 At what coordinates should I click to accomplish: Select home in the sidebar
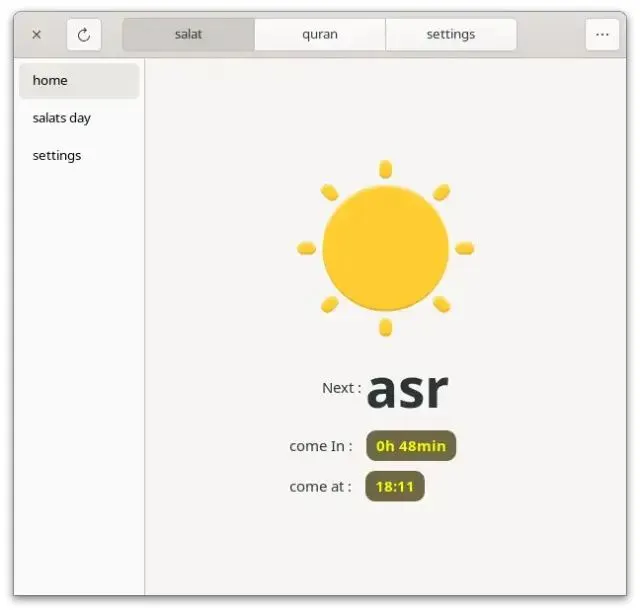coord(79,81)
